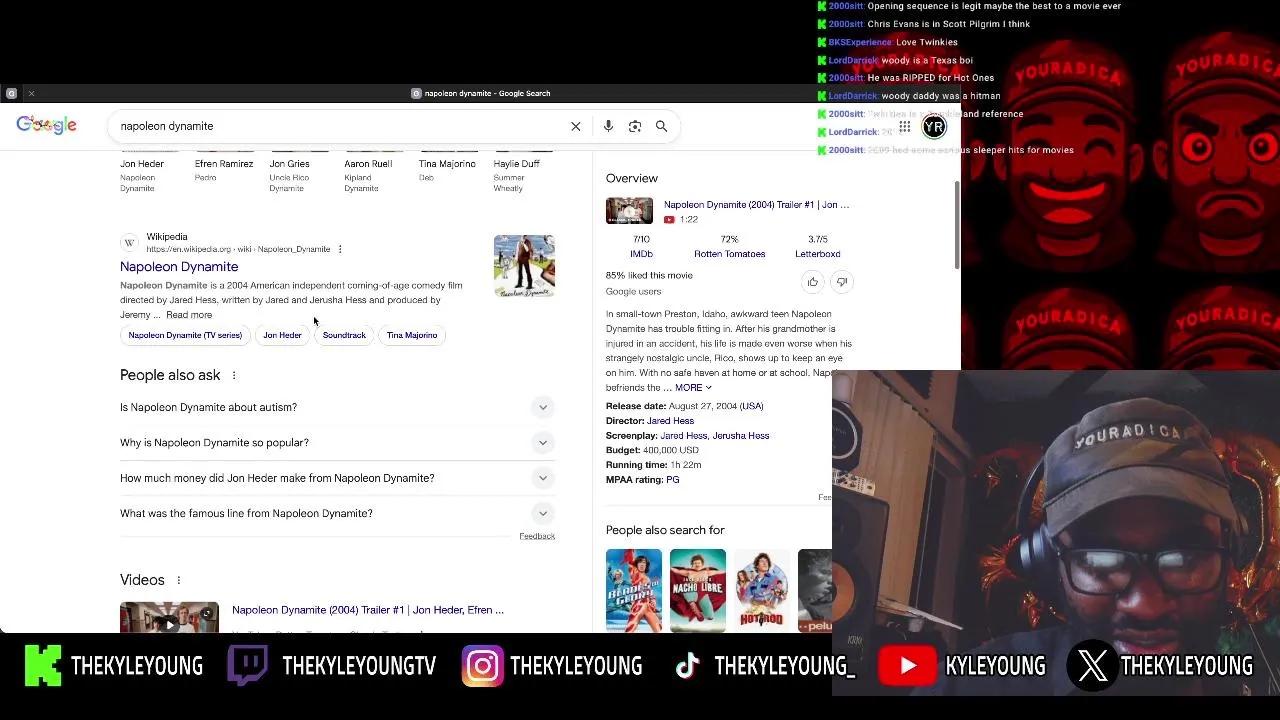Open People also ask options menu
Image resolution: width=1280 pixels, height=720 pixels.
(234, 375)
